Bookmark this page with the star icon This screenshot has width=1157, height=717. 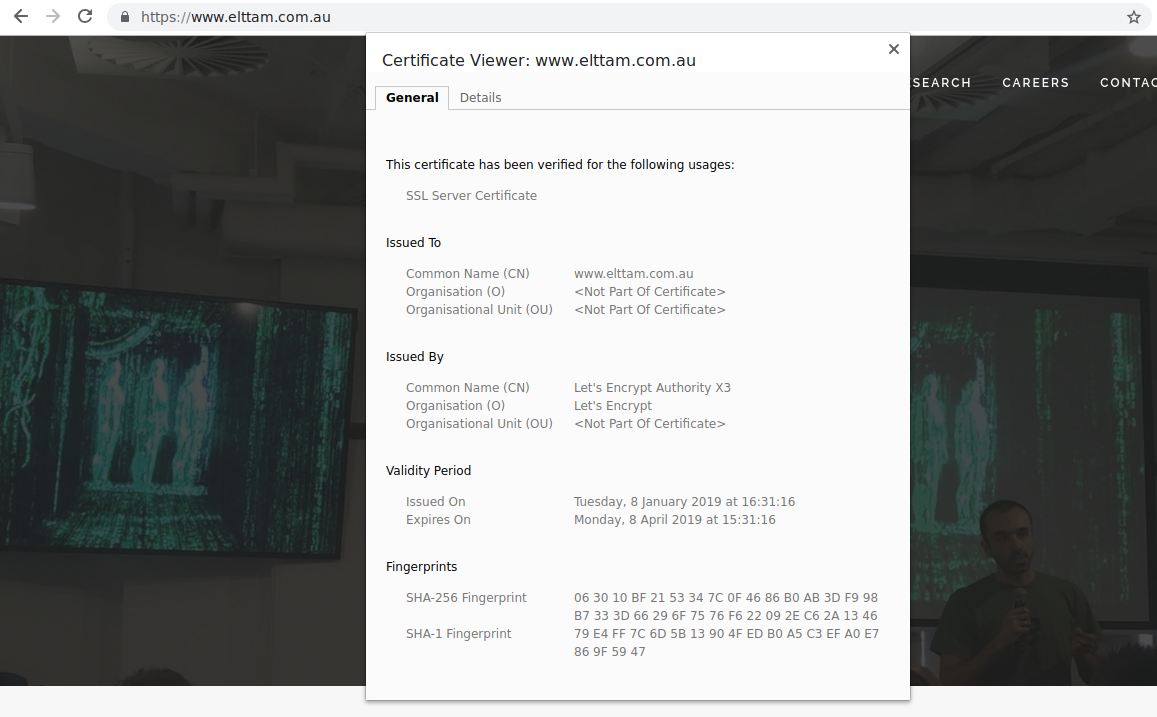(x=1133, y=17)
